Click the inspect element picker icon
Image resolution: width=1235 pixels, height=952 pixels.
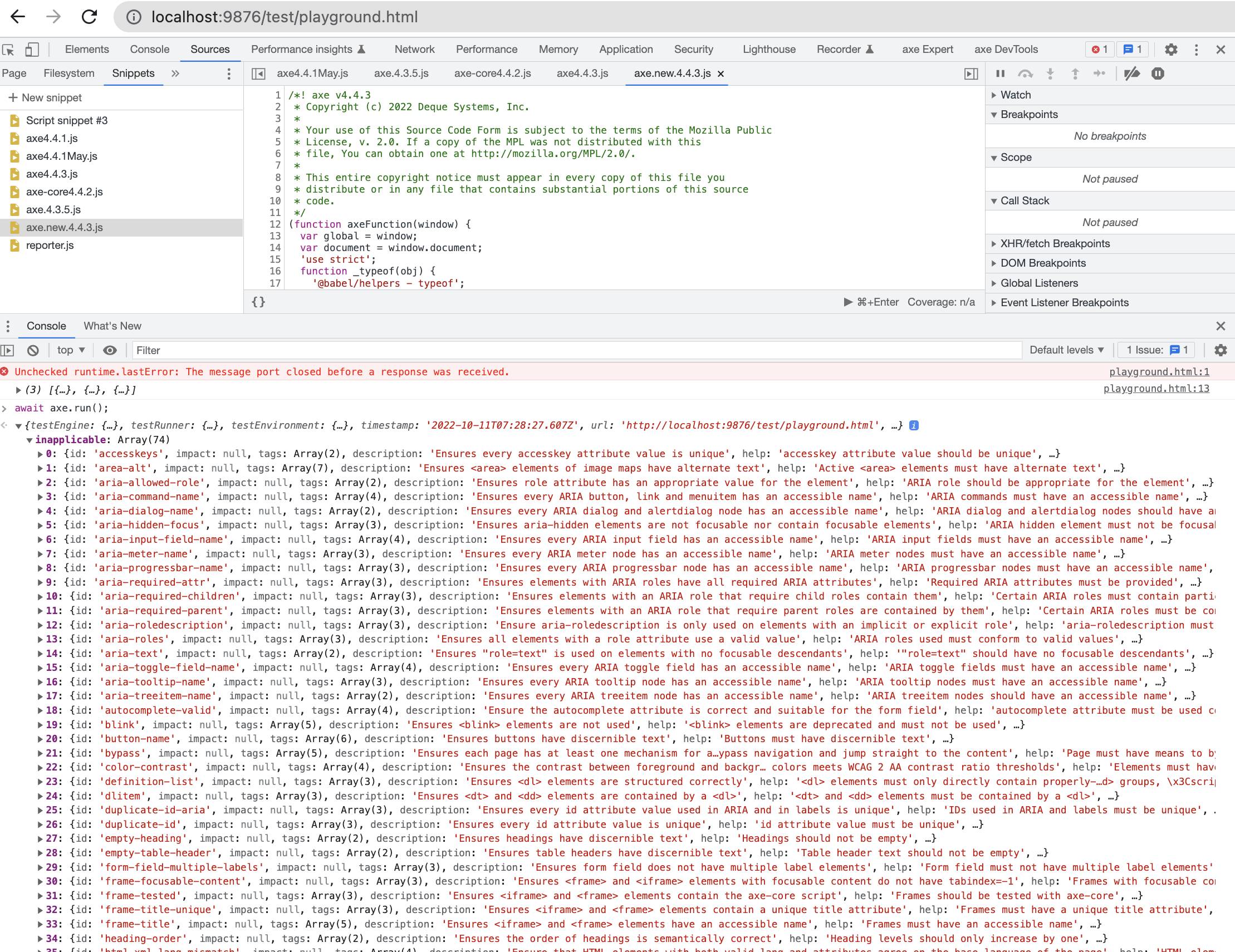coord(8,50)
